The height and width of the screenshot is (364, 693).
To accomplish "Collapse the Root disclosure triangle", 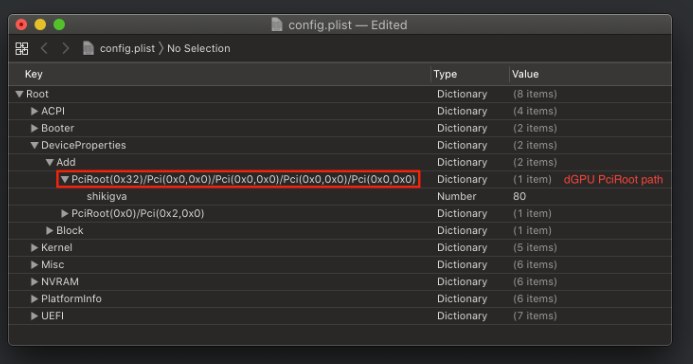I will tap(19, 94).
